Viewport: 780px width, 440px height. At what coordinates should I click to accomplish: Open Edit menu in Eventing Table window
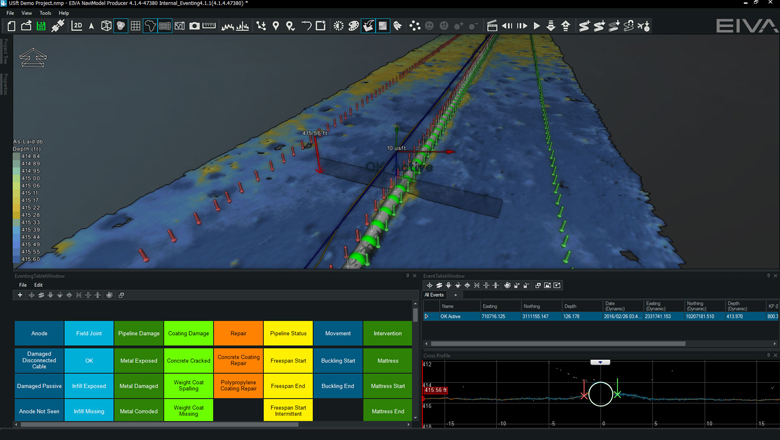click(38, 285)
